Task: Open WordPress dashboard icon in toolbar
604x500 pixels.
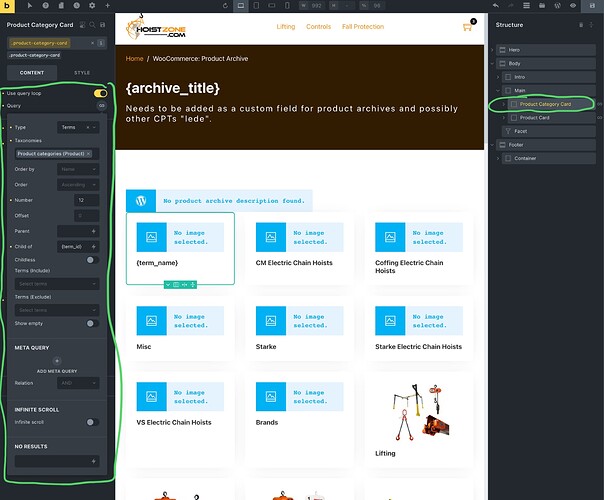Action: [x=557, y=5]
